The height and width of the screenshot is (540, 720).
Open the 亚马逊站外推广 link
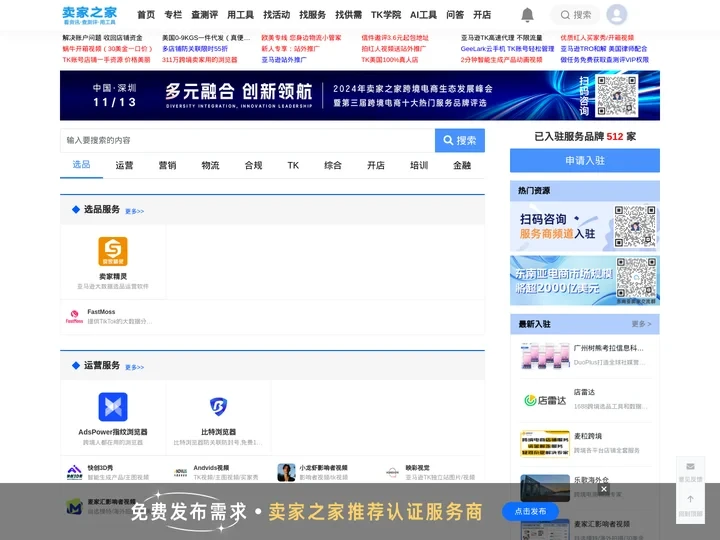[x=284, y=60]
